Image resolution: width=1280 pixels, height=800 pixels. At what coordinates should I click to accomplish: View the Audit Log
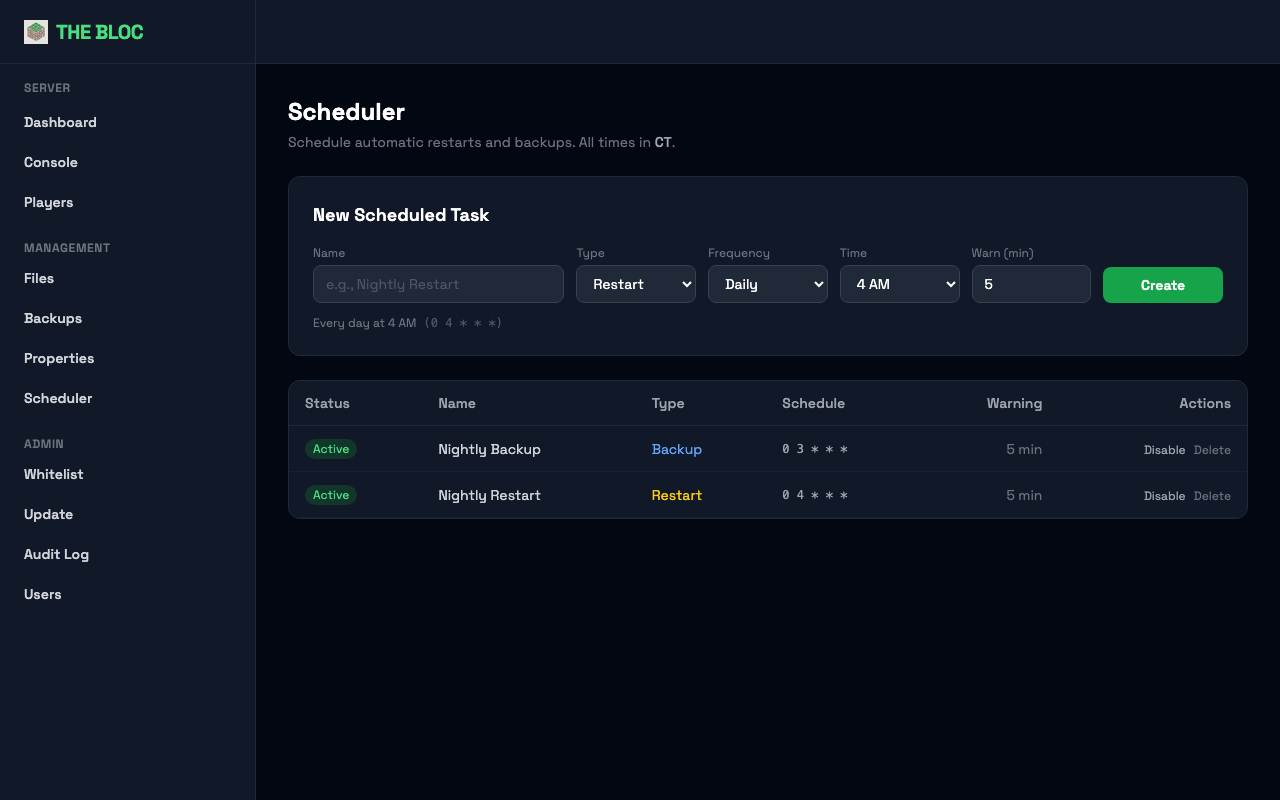tap(56, 554)
